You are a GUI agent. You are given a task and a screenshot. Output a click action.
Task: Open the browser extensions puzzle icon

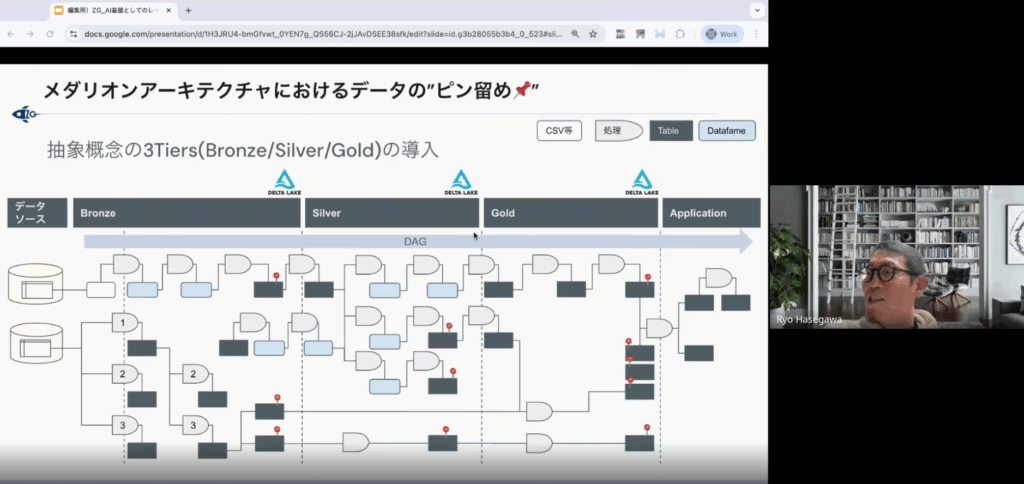[x=680, y=33]
